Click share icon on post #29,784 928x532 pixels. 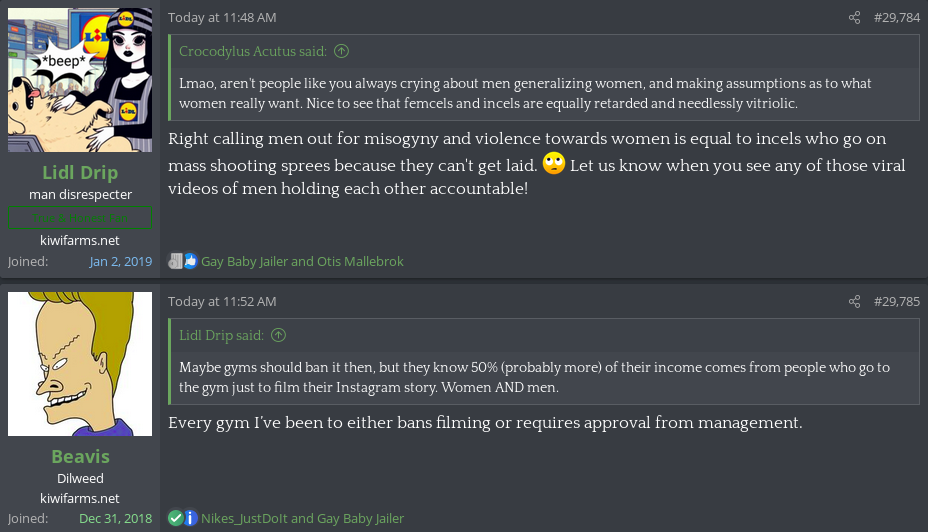854,18
